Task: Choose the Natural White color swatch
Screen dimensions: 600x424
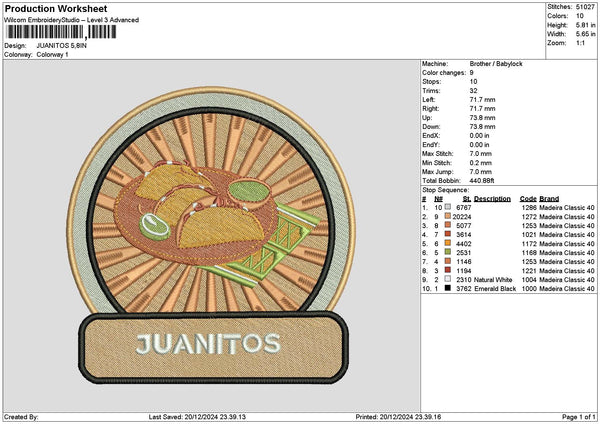Action: pos(447,279)
